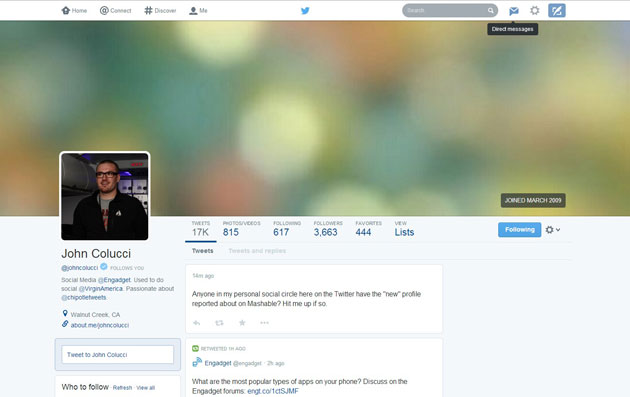View Favorites 444
630x397 pixels.
point(368,229)
